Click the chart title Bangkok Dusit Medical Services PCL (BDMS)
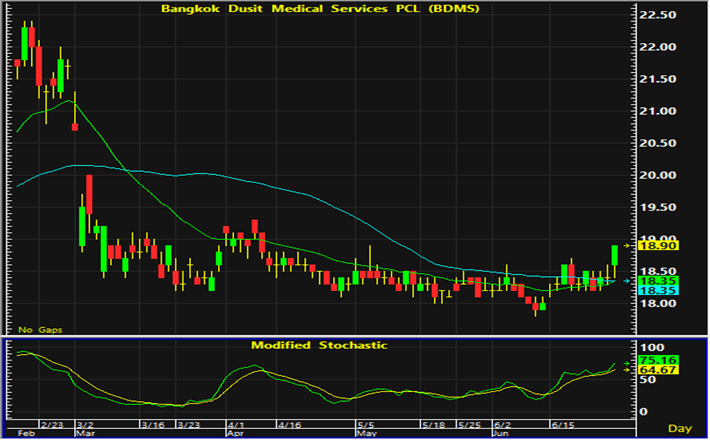Viewport: 710px width, 440px height. pos(321,9)
